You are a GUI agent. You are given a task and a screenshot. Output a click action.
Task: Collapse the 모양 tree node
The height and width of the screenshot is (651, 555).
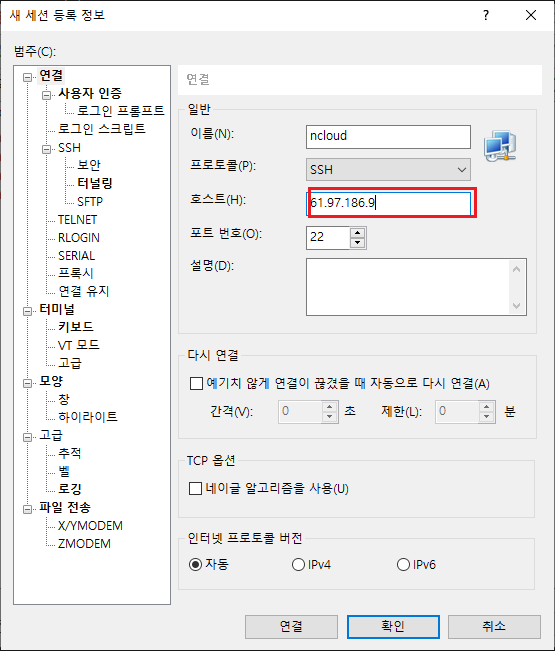tap(27, 383)
